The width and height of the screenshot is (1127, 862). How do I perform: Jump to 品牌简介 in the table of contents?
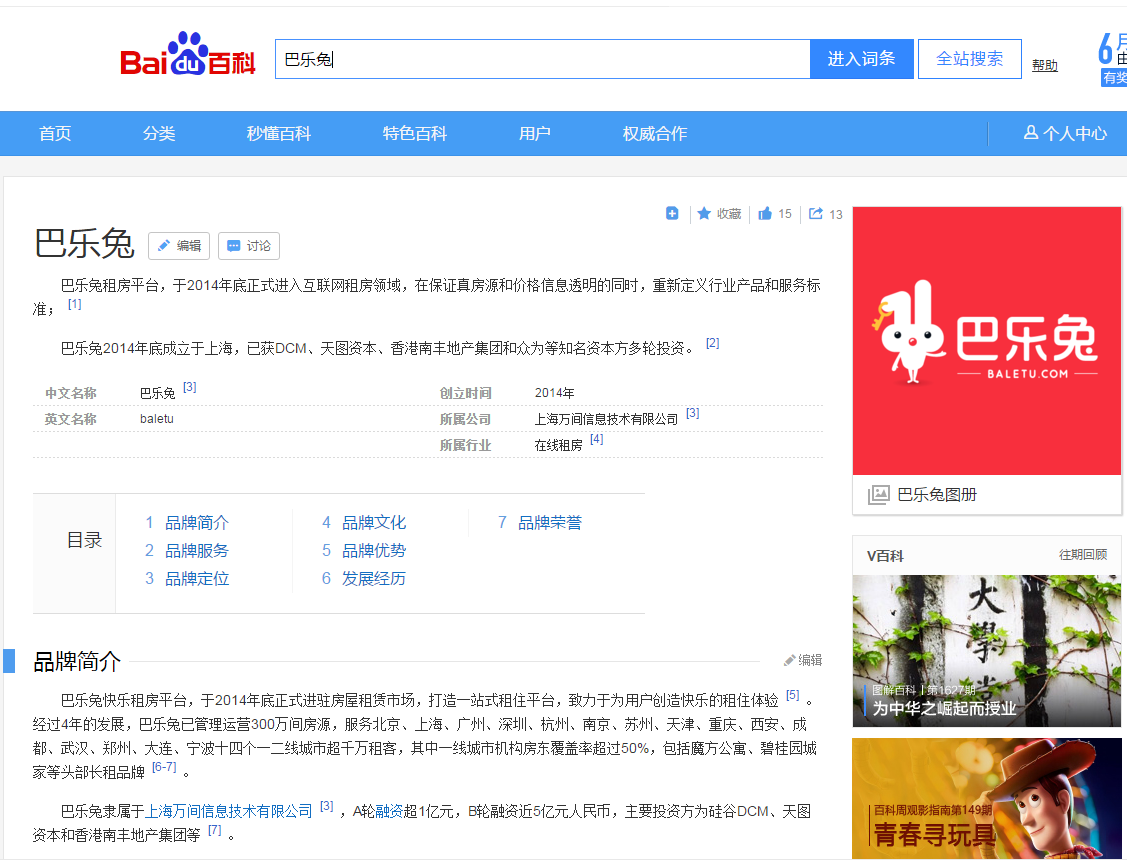click(197, 523)
